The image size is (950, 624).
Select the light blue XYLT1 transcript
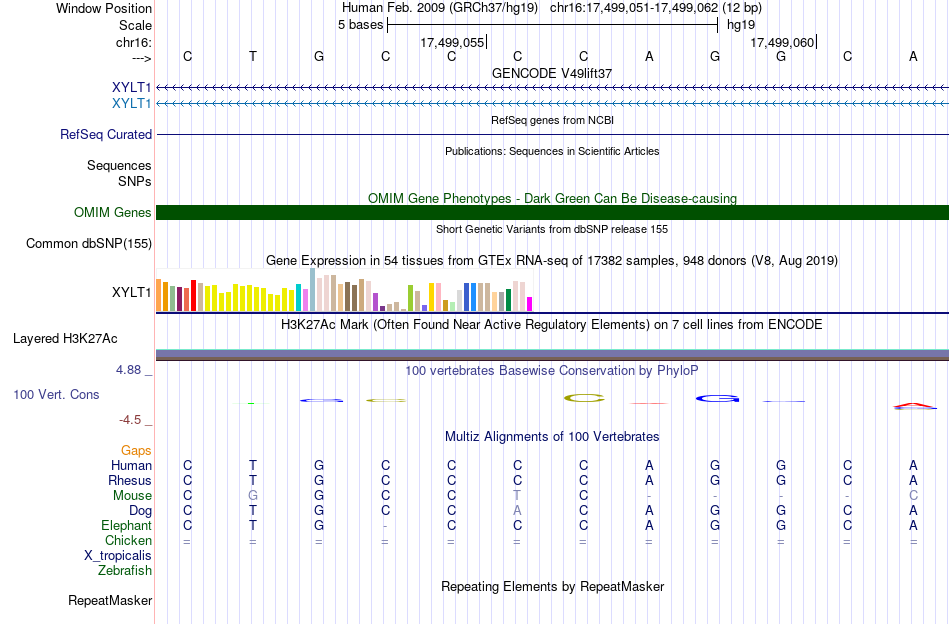tap(553, 104)
